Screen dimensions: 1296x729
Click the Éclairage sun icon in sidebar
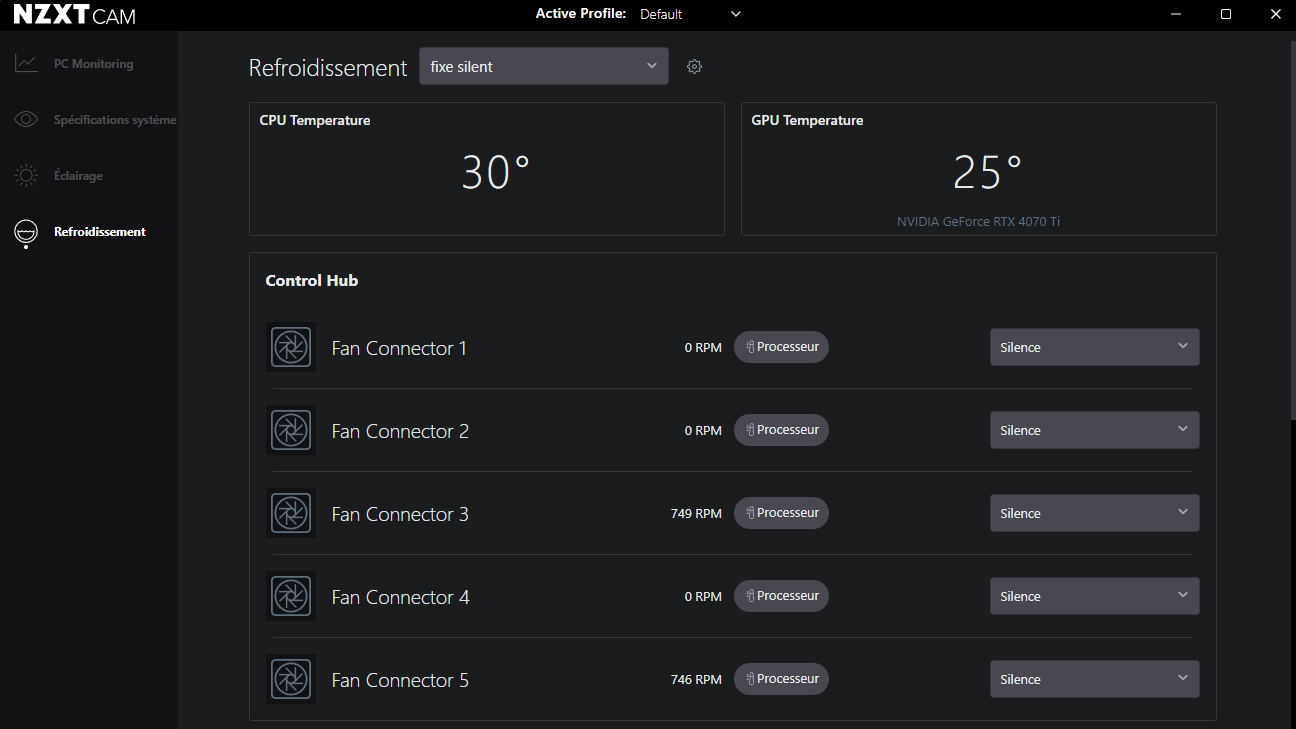coord(26,176)
